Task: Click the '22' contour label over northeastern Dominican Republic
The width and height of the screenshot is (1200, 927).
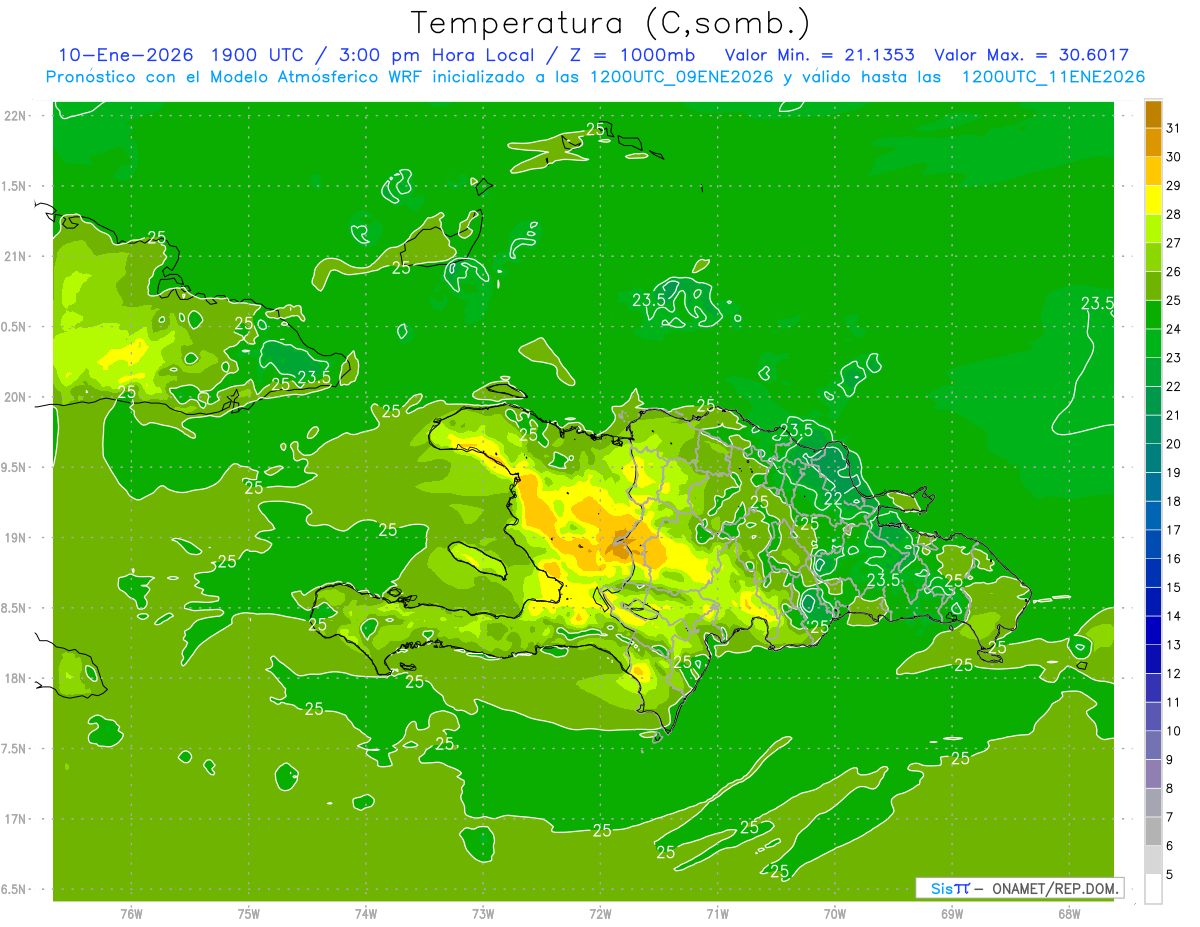Action: coord(832,497)
